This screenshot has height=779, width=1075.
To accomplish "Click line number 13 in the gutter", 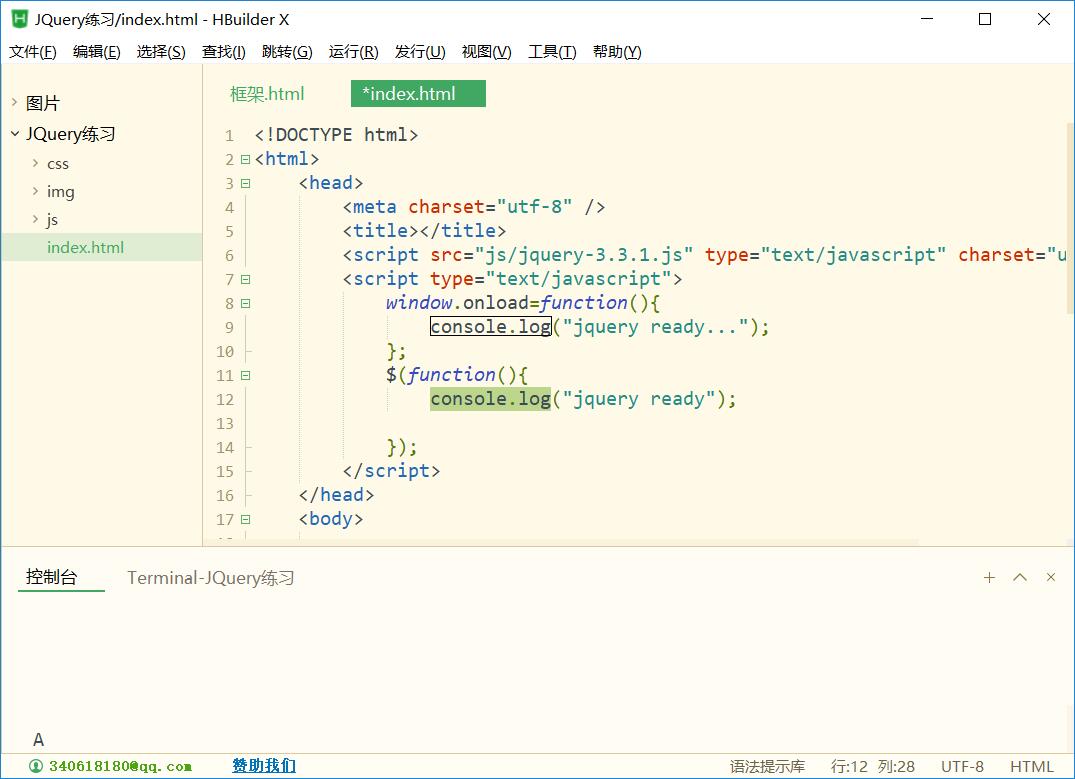I will [x=225, y=424].
